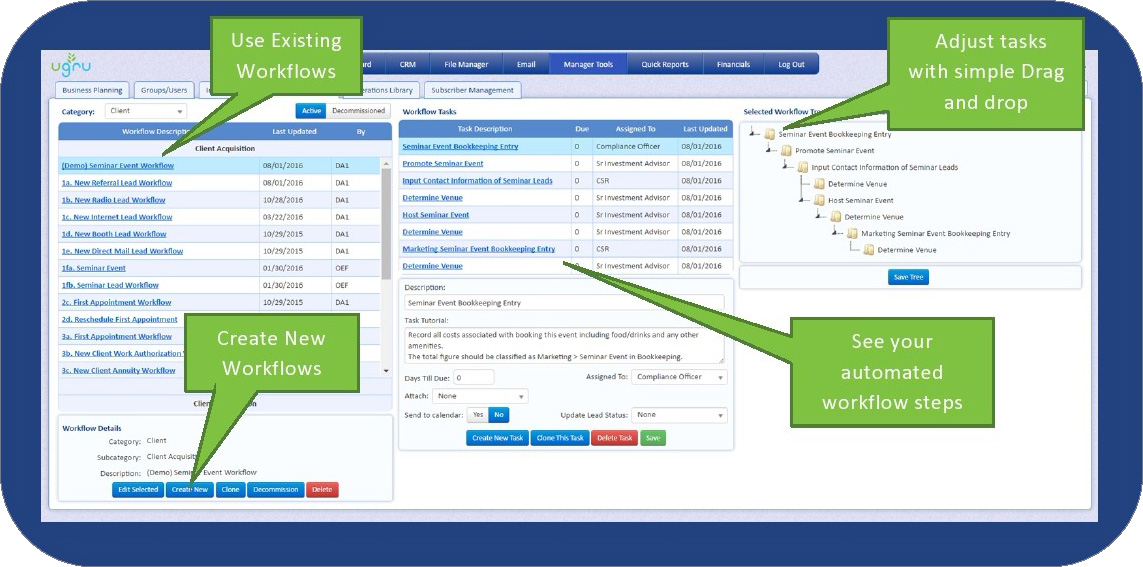Open the 1a. New Referral Lead Workflow link
The image size is (1143, 567).
pyautogui.click(x=117, y=183)
